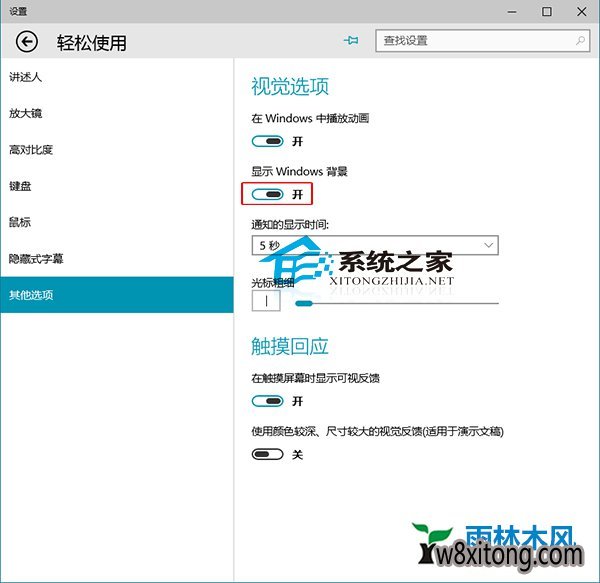Pin settings page with pushpin icon

point(350,41)
